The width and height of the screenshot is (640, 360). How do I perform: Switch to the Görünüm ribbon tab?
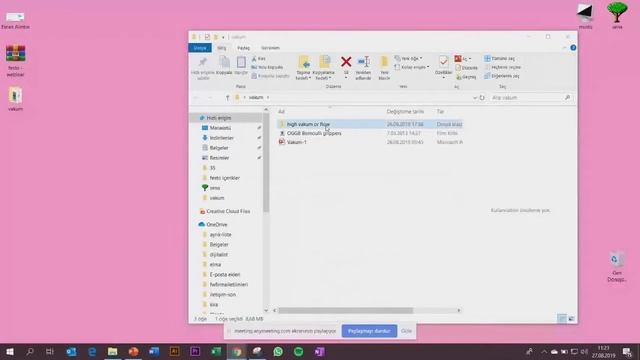click(x=270, y=48)
